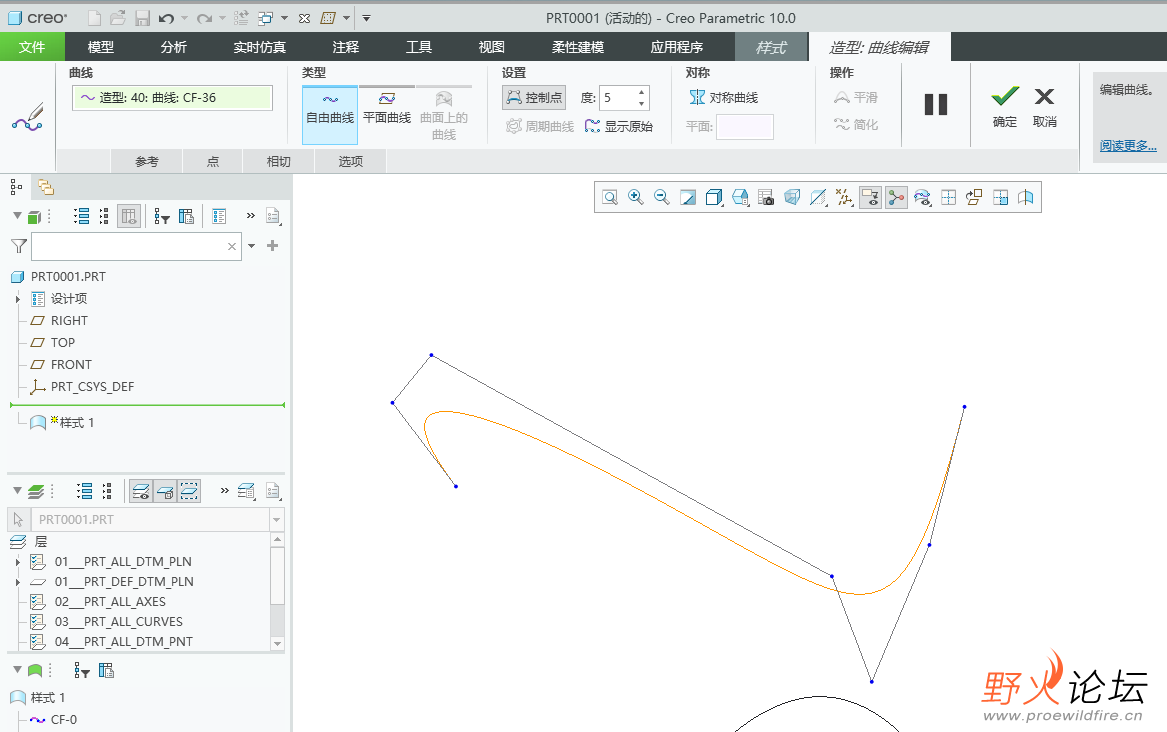Open the tree search filter dropdown arrow
The height and width of the screenshot is (732, 1167).
(252, 246)
